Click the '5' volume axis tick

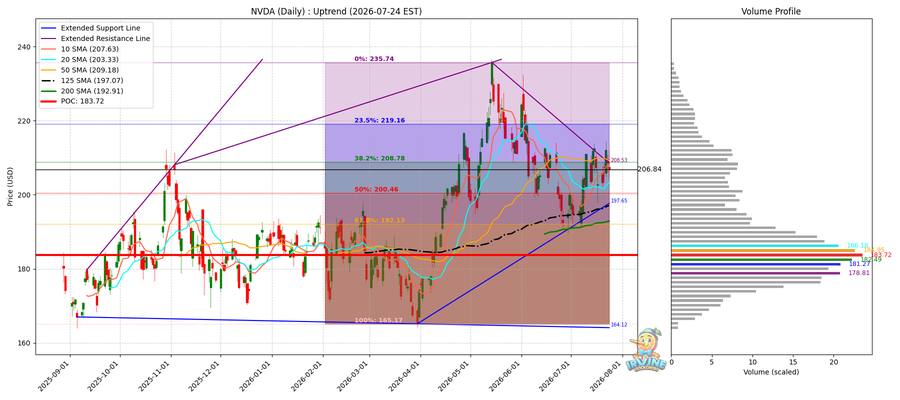click(x=712, y=362)
